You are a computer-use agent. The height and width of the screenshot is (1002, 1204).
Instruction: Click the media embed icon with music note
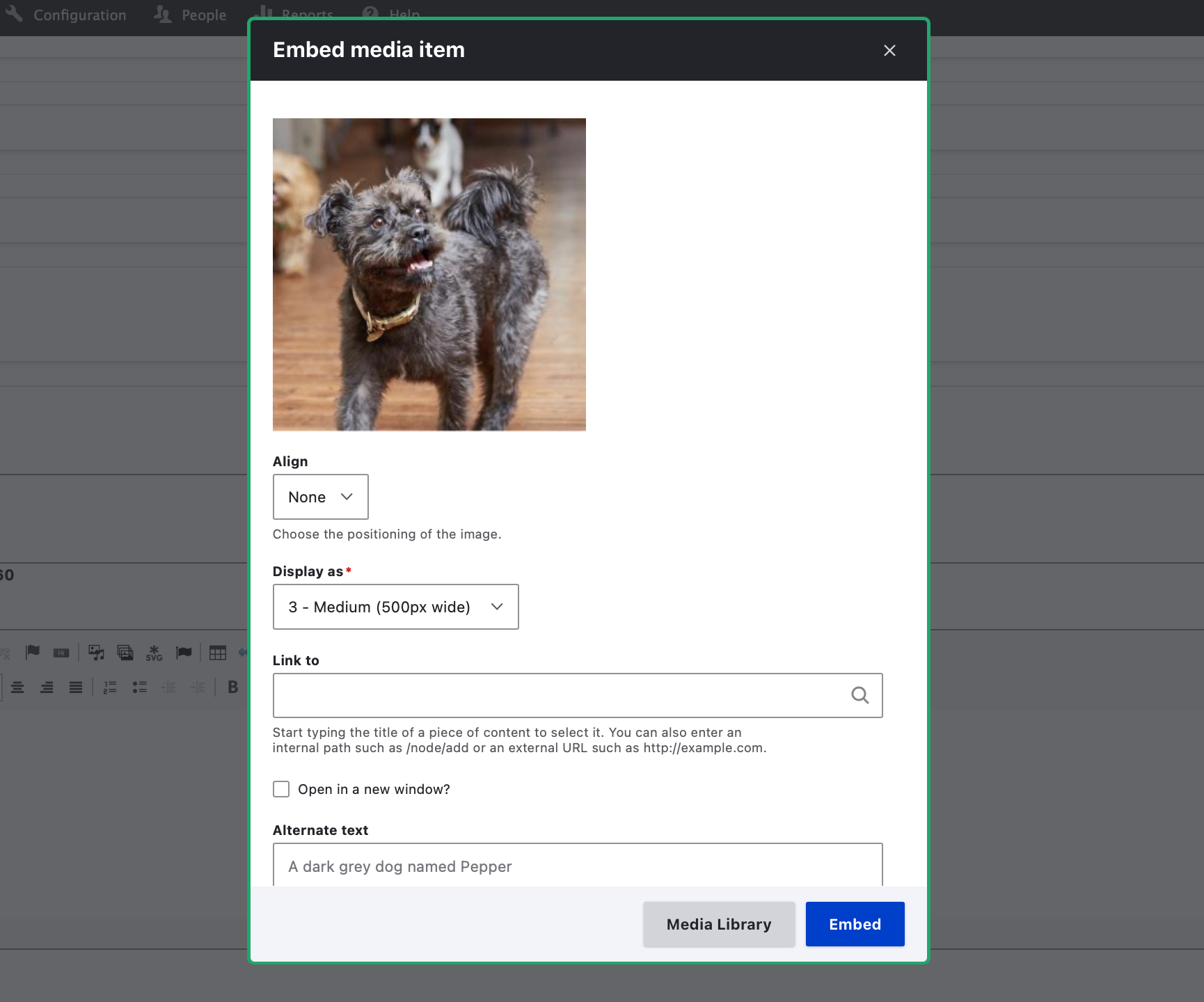(x=96, y=653)
